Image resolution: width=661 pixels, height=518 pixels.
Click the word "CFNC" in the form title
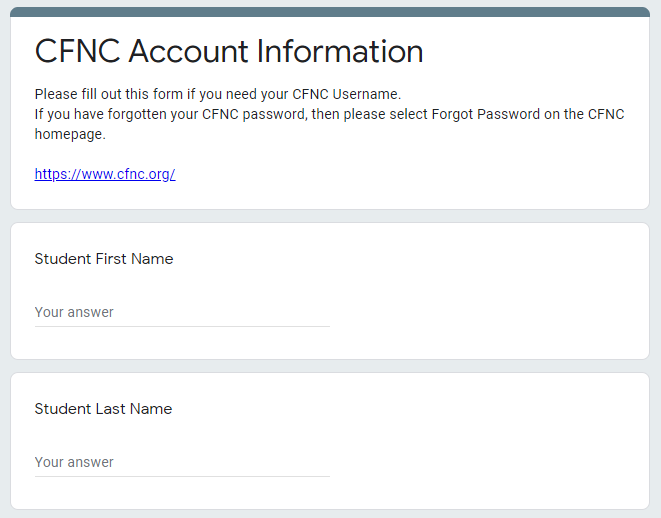(x=78, y=51)
